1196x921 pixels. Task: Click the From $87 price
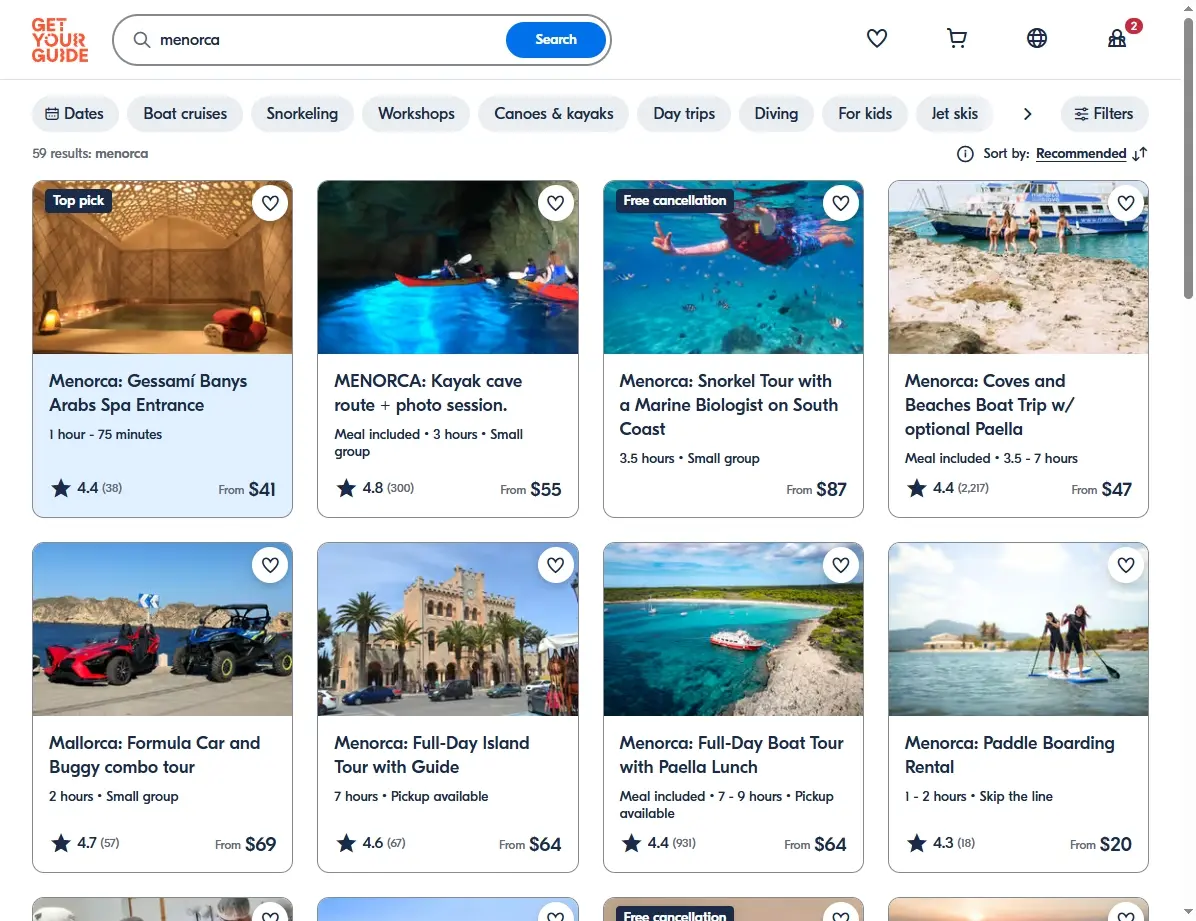(816, 489)
